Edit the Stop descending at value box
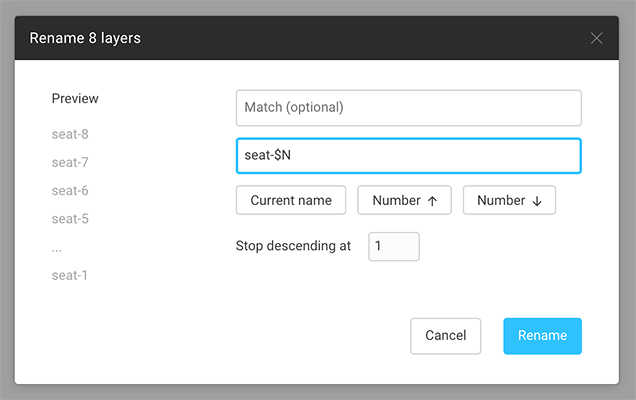Screen dimensions: 636x400 (x=394, y=246)
